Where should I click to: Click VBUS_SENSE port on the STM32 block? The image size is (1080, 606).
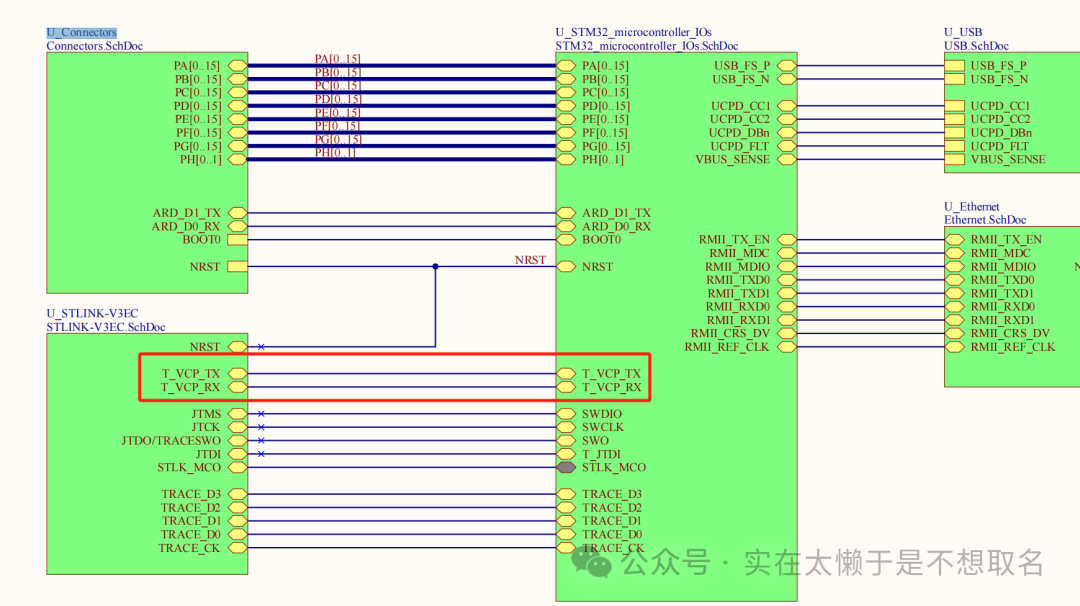click(x=787, y=159)
